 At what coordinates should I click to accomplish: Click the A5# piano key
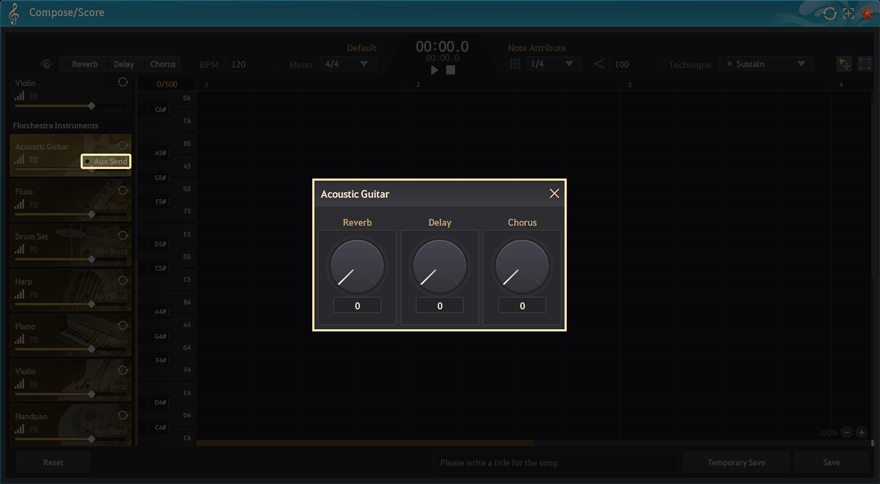(154, 153)
